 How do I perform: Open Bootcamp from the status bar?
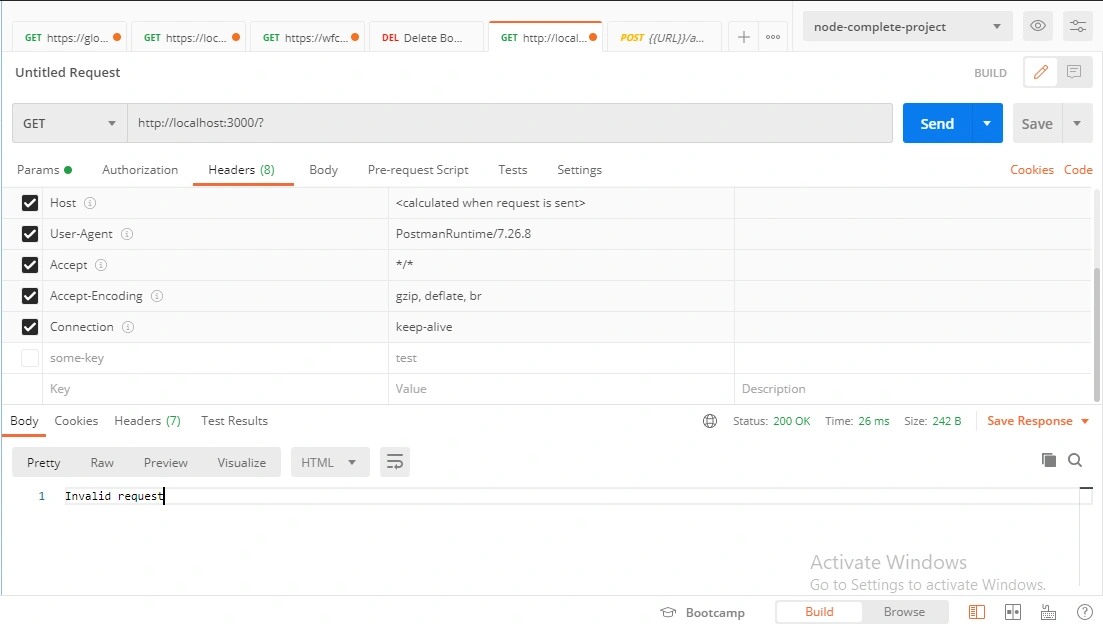[702, 612]
